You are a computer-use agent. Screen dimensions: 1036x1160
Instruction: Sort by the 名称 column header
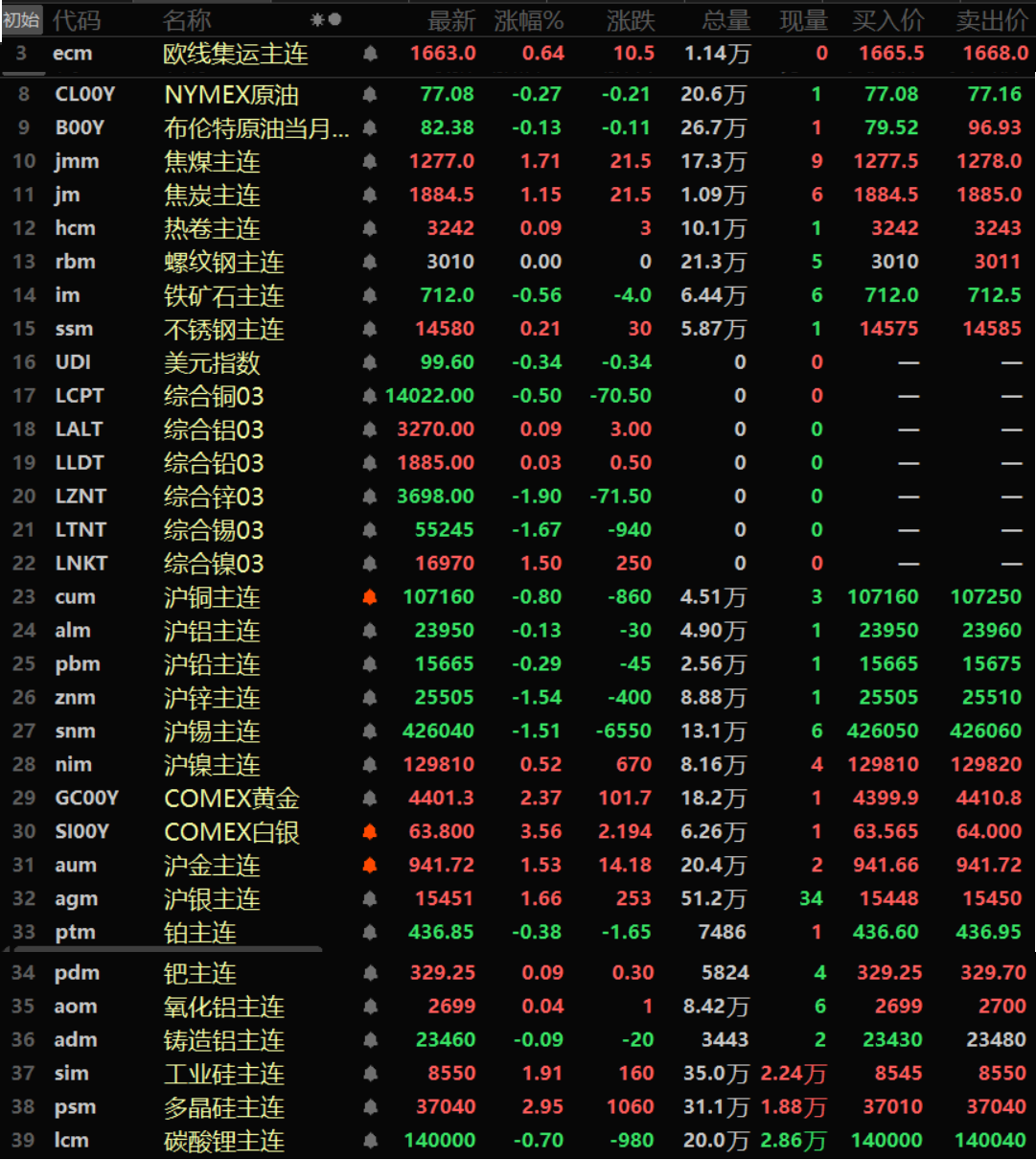pos(187,20)
